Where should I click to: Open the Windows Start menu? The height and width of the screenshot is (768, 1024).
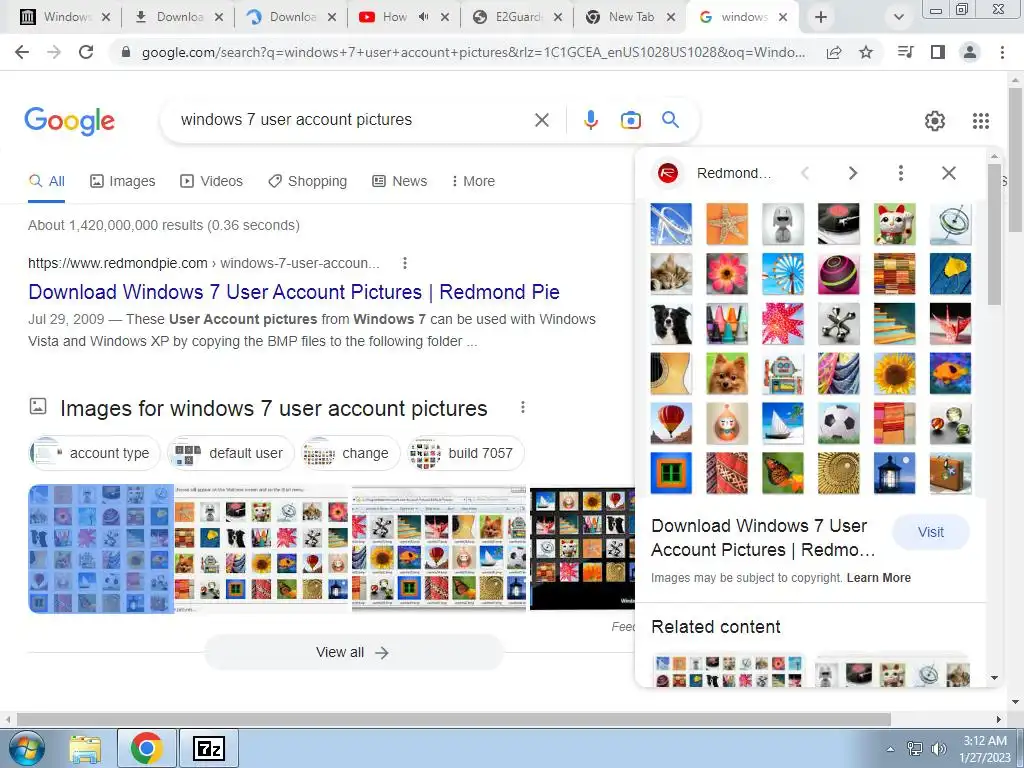point(27,748)
